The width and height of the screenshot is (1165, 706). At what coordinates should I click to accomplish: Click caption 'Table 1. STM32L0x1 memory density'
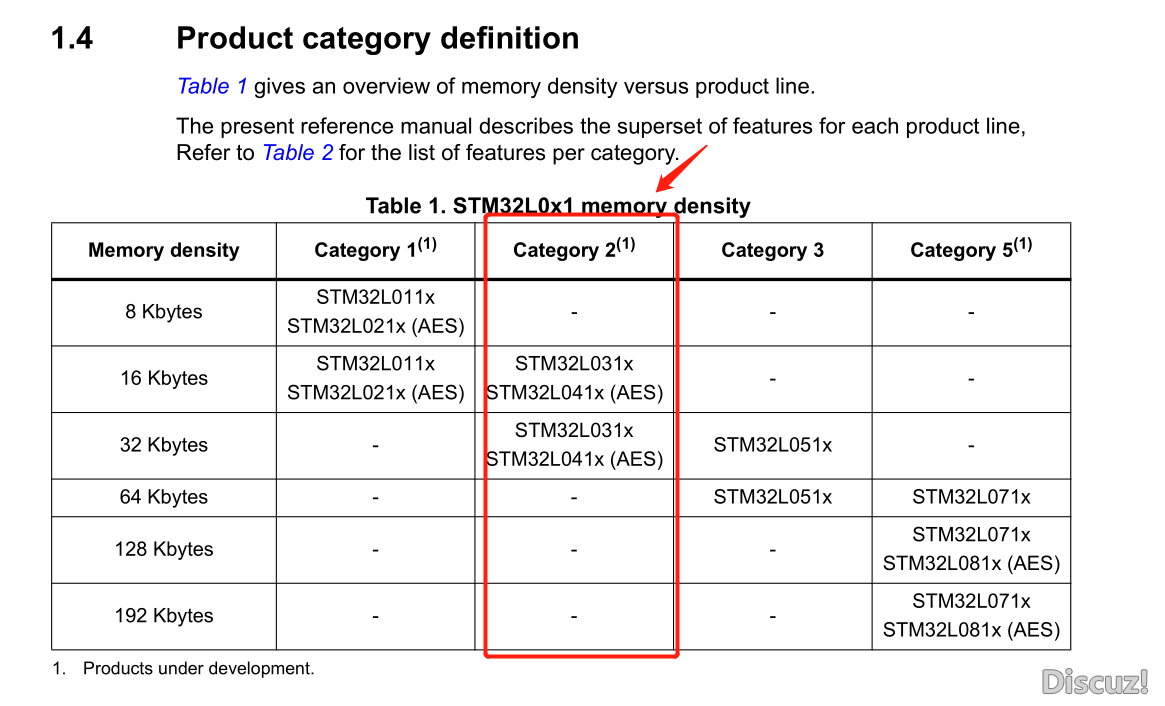pyautogui.click(x=558, y=206)
